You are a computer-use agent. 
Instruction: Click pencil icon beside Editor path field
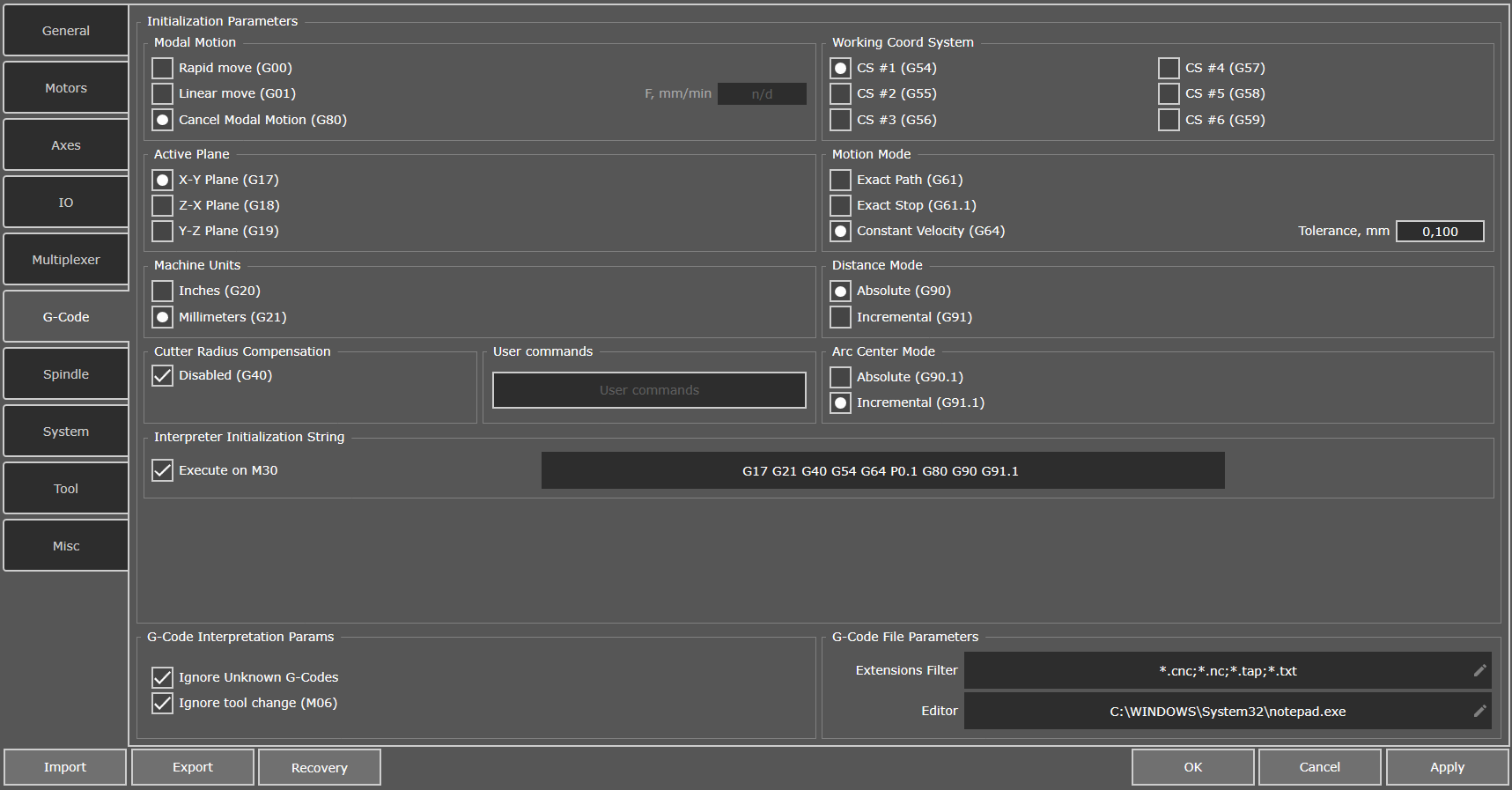[1480, 711]
